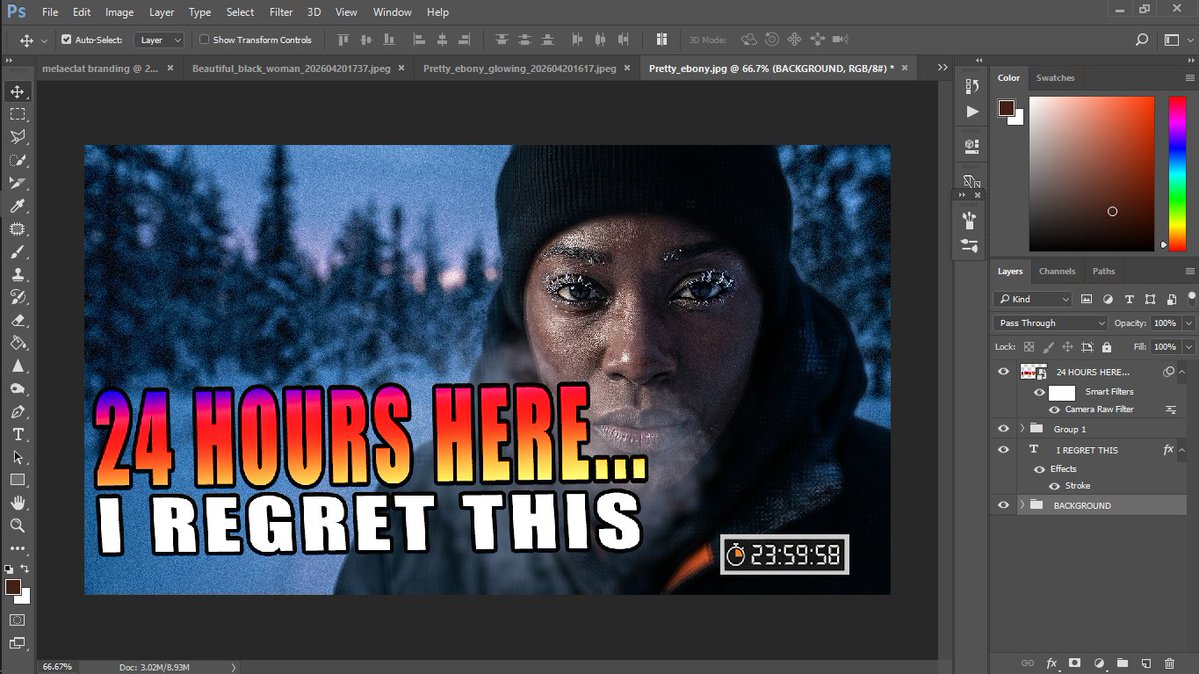Select the Eraser tool
This screenshot has width=1199, height=674.
click(18, 320)
